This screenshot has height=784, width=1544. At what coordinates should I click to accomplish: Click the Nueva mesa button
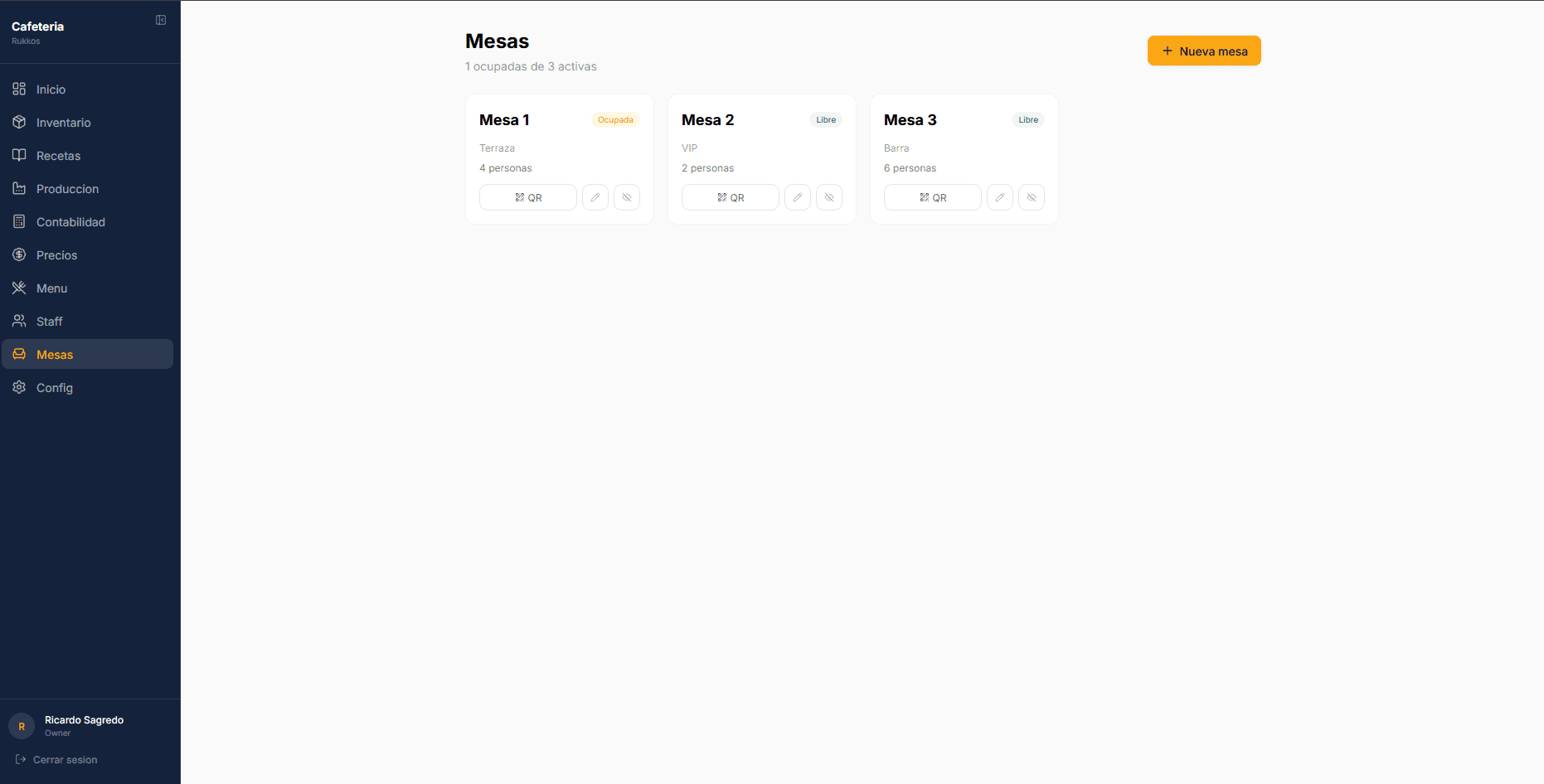(x=1204, y=51)
